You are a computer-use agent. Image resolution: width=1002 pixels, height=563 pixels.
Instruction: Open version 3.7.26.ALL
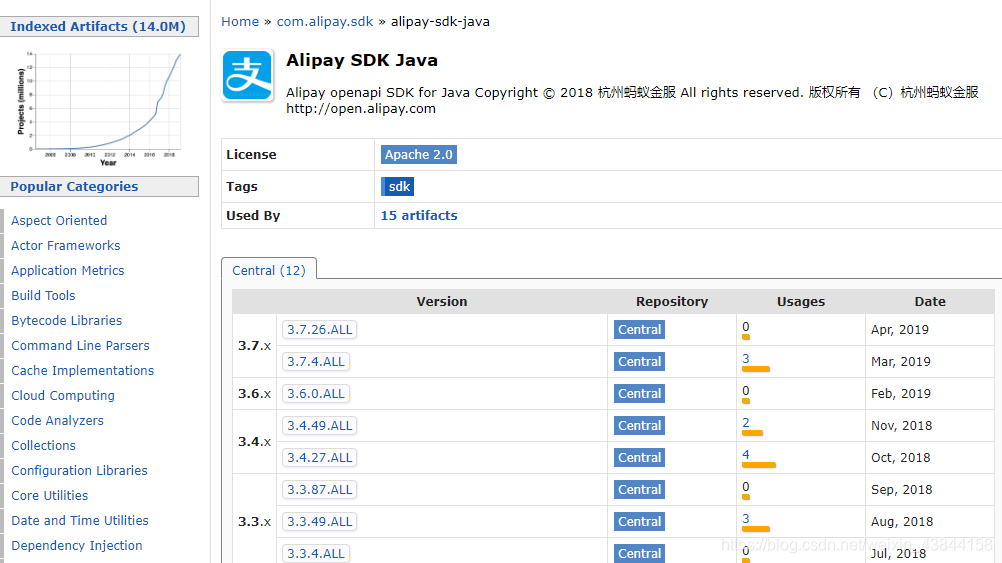[320, 330]
